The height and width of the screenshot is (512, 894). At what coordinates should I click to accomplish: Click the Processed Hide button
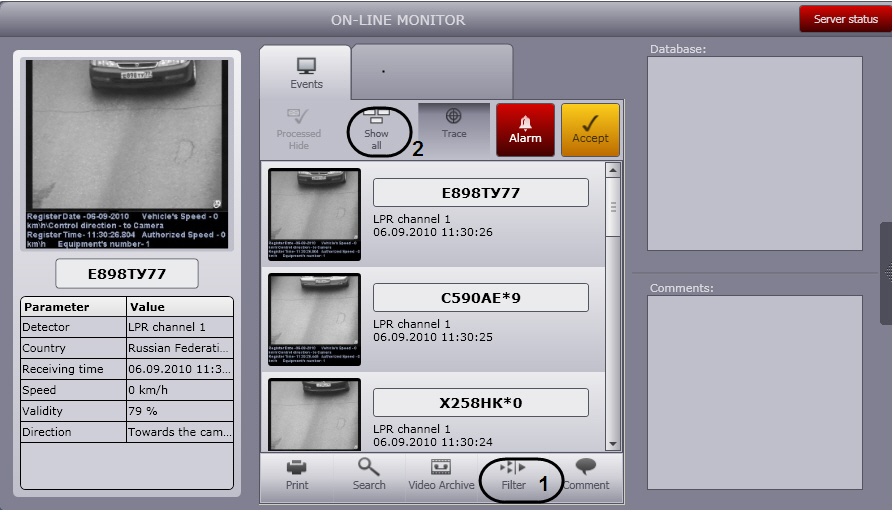click(298, 130)
